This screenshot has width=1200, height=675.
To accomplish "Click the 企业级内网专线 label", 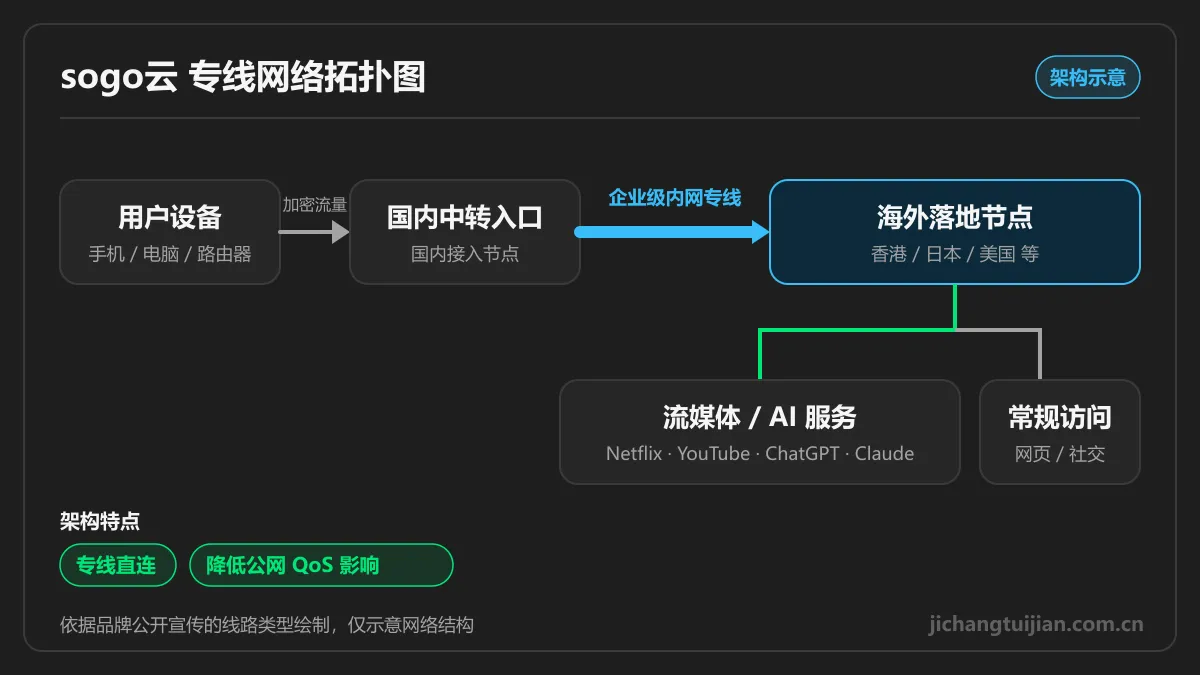I will click(675, 198).
